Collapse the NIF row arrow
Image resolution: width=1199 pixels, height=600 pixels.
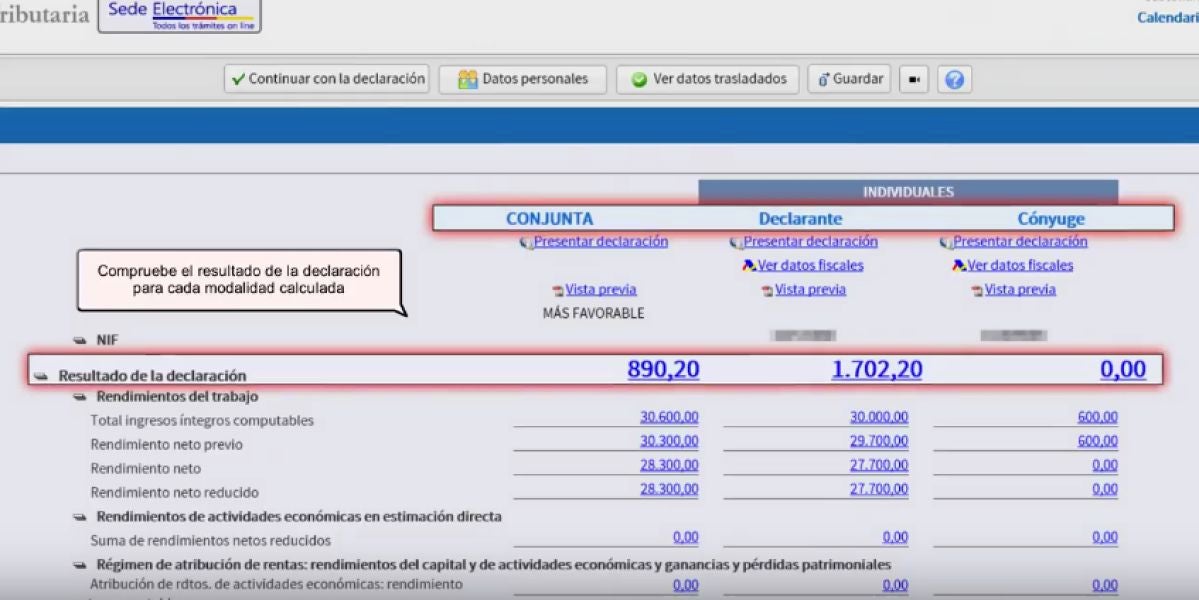click(x=79, y=341)
